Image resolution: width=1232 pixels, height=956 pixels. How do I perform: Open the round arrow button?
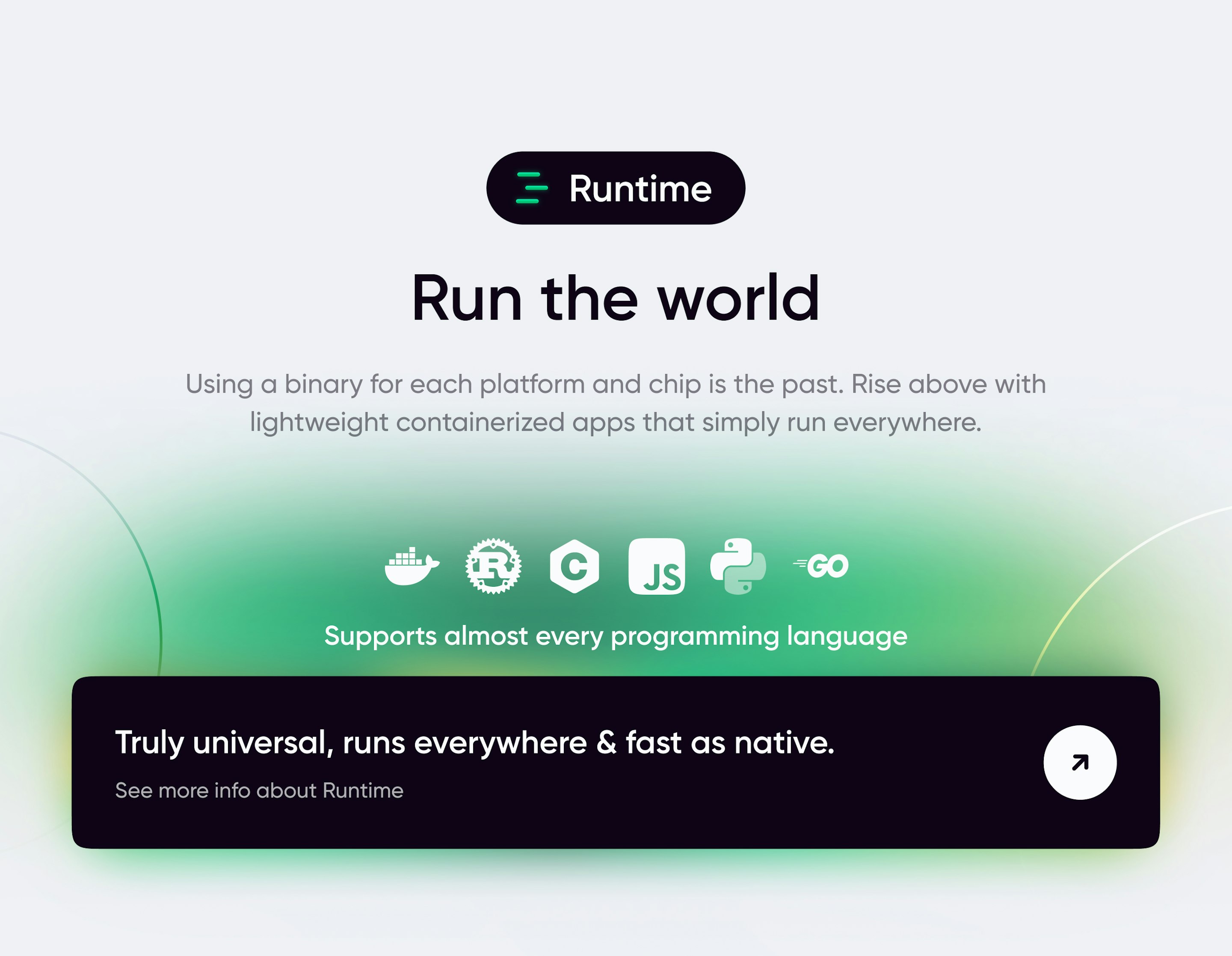(x=1080, y=763)
